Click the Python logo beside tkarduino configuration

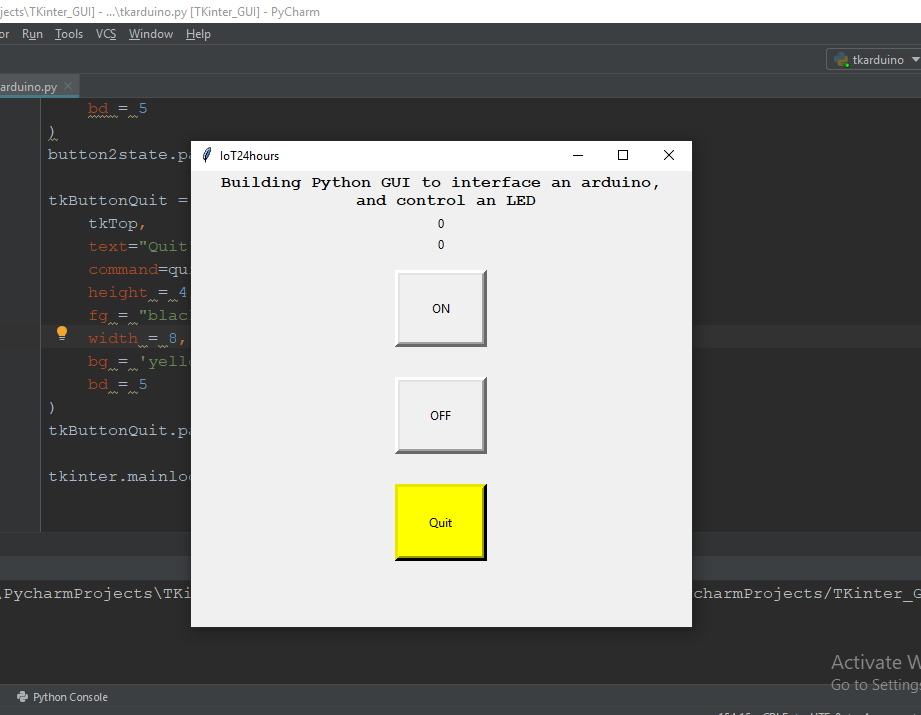pyautogui.click(x=841, y=59)
